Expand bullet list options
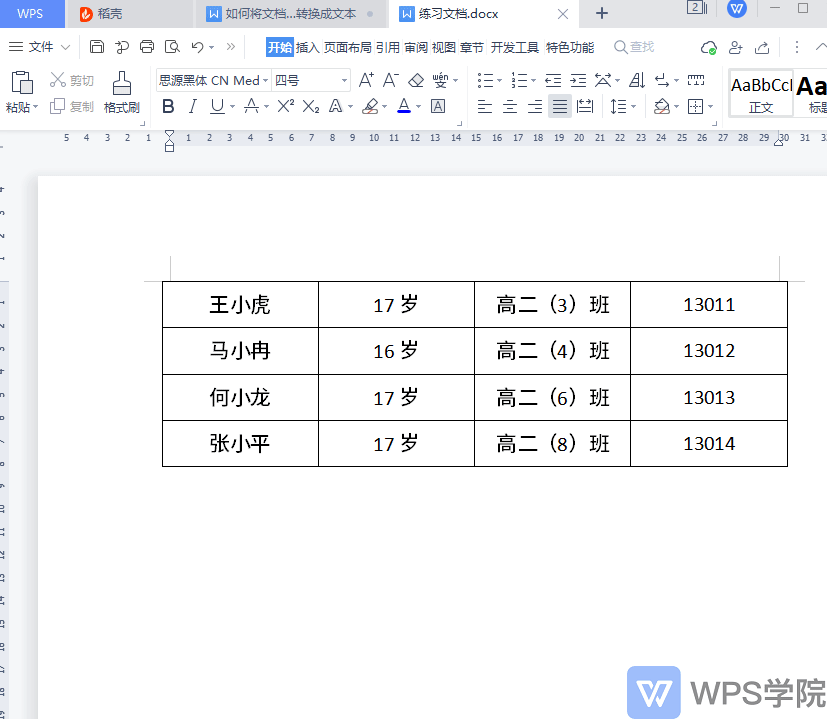This screenshot has height=719, width=827. click(x=499, y=81)
